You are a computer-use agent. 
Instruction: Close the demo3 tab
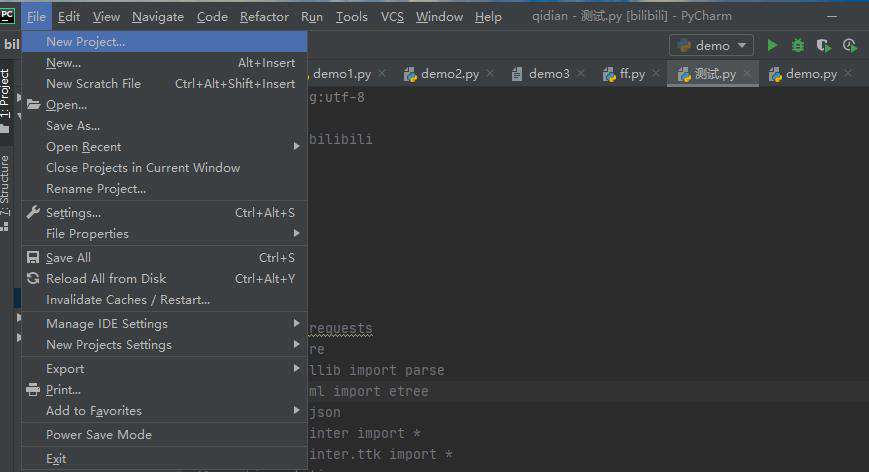[x=580, y=73]
